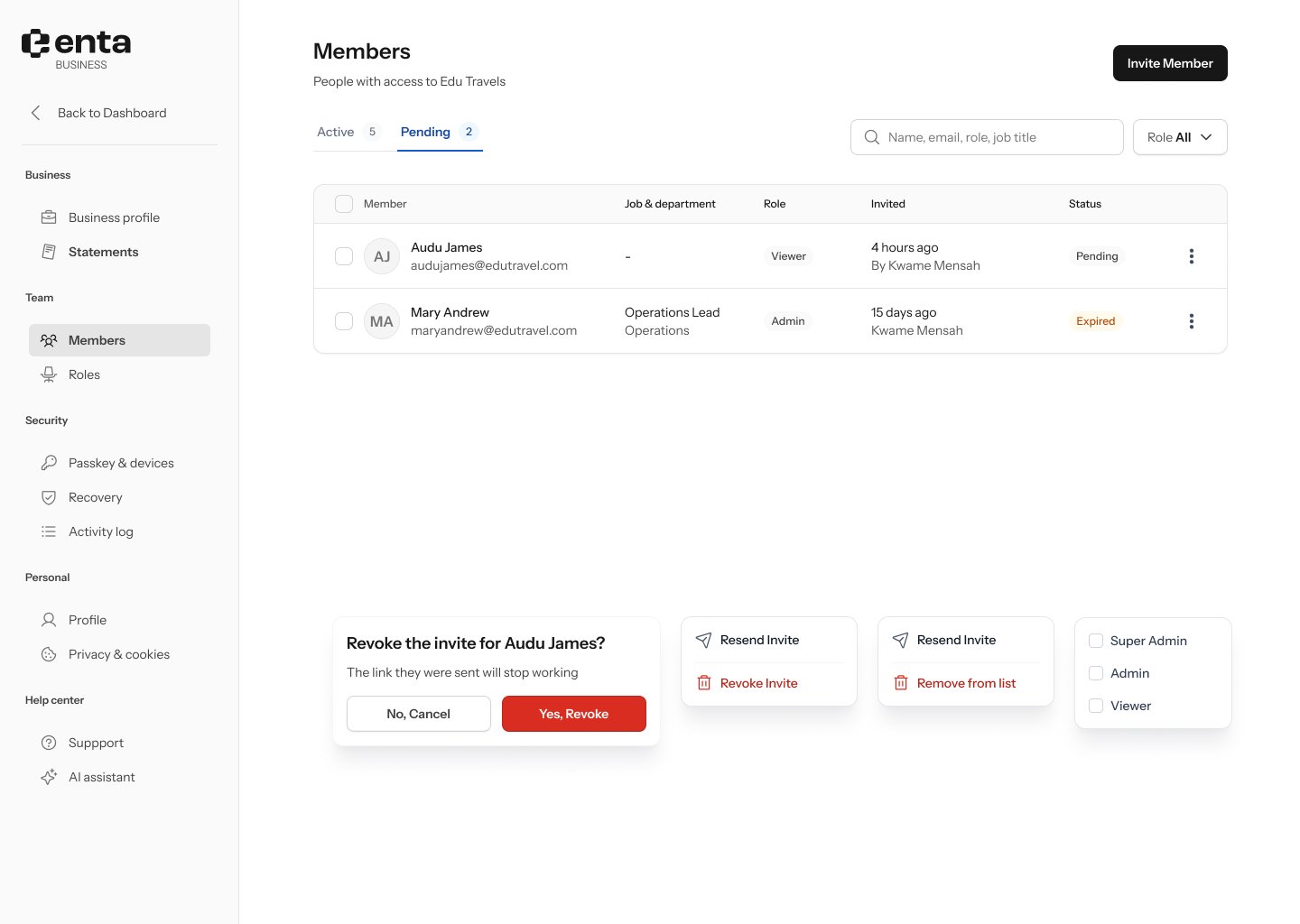The width and height of the screenshot is (1300, 924).
Task: Switch to the Active tab
Action: tap(348, 132)
